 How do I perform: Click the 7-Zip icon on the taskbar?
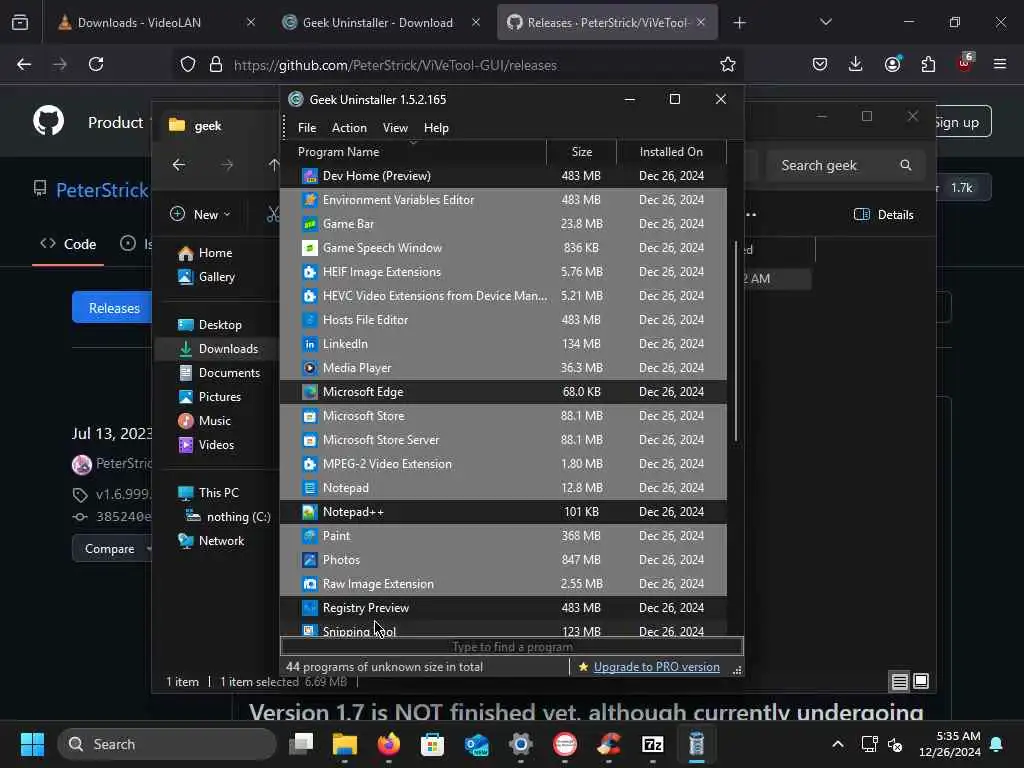[x=652, y=744]
